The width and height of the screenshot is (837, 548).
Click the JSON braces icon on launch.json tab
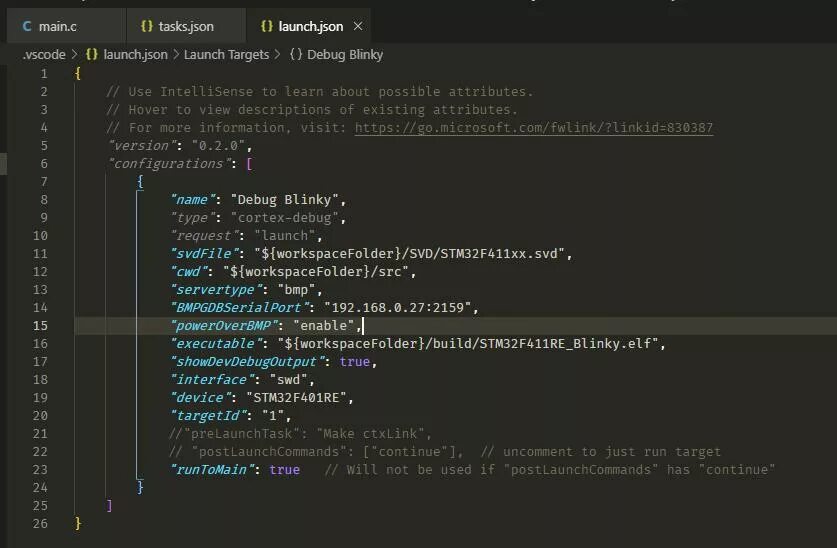click(267, 26)
